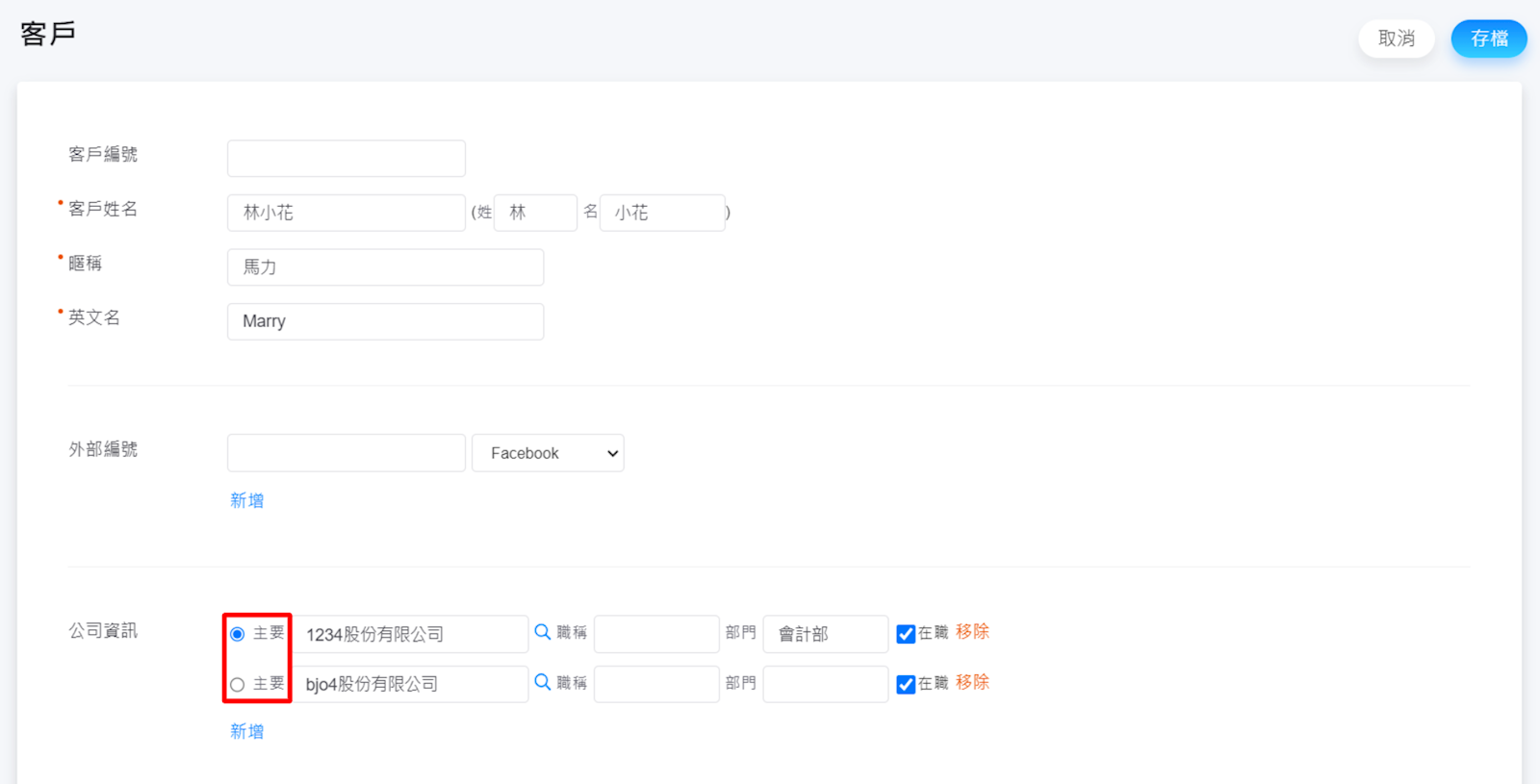1540x784 pixels.
Task: Click search icon beside bjo4股份有限公司
Action: [x=543, y=682]
